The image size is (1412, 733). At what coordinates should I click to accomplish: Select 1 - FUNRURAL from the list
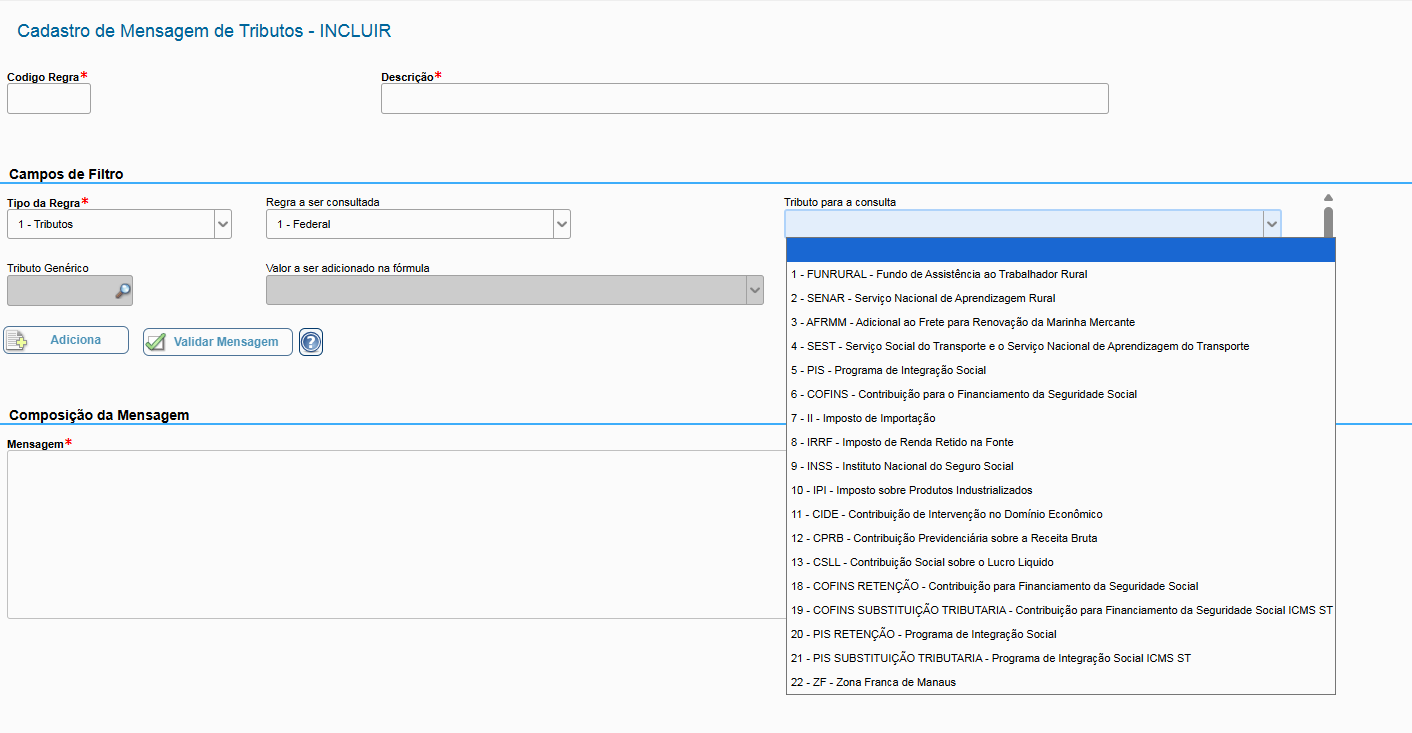[x=939, y=274]
